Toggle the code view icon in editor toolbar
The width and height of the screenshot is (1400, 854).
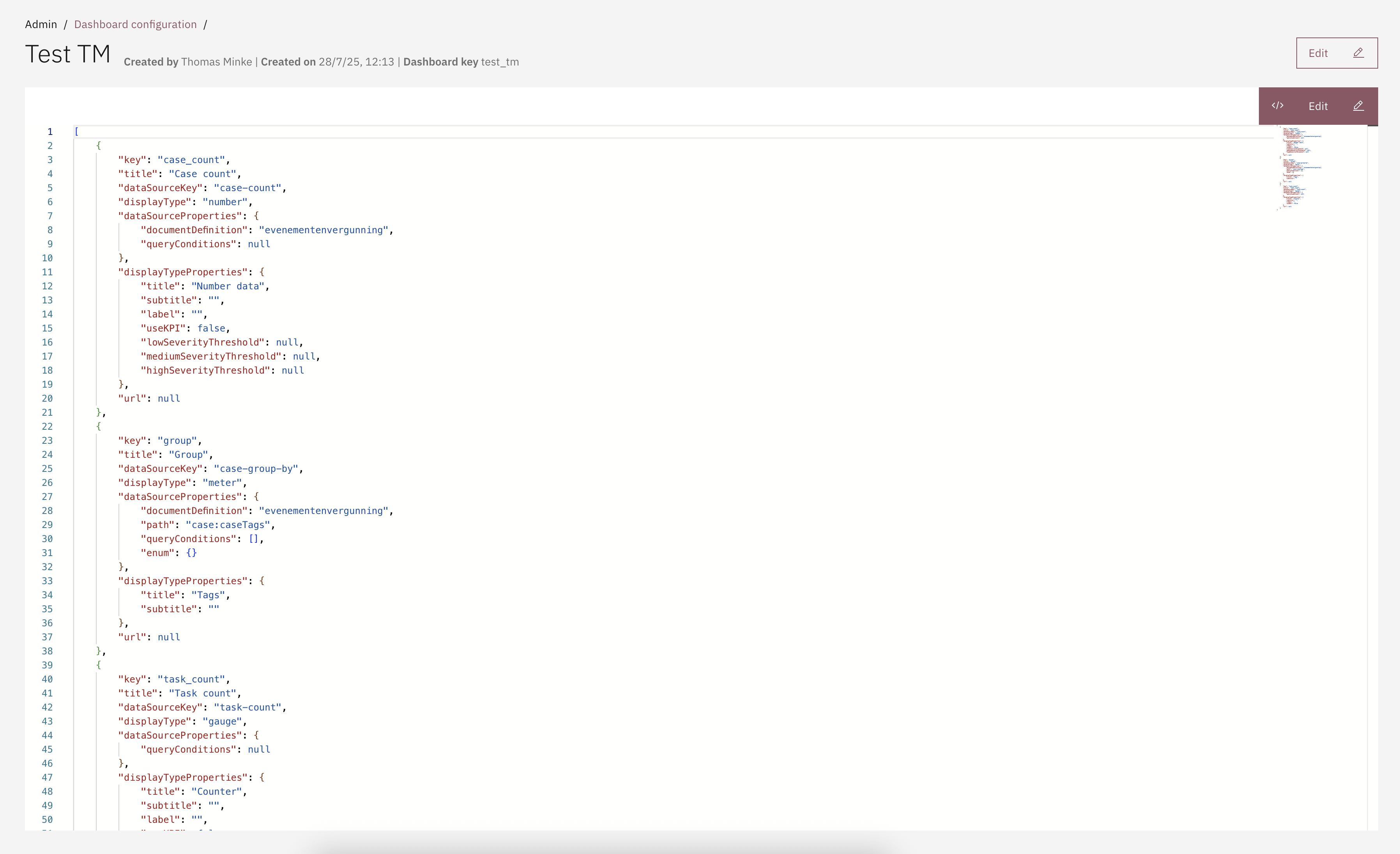tap(1277, 106)
